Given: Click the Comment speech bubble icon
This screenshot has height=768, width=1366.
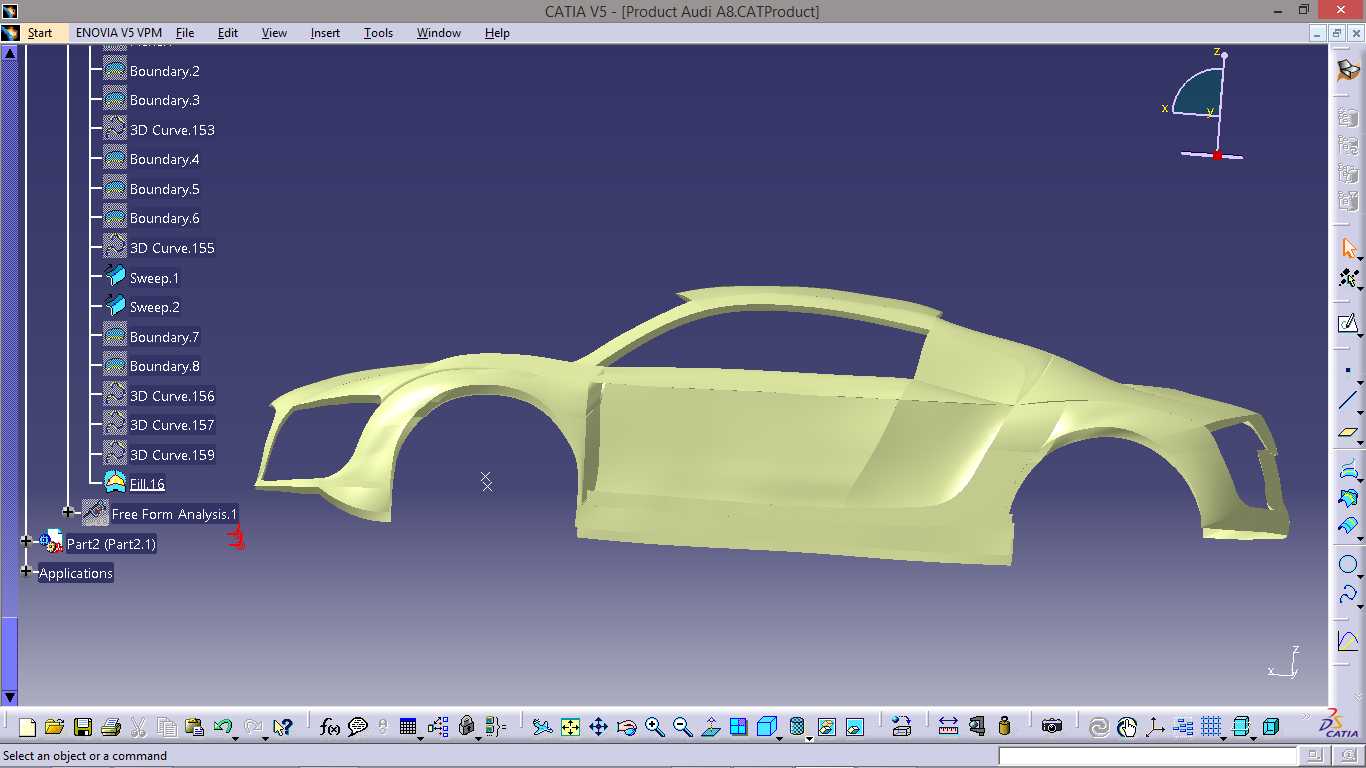Looking at the screenshot, I should [358, 727].
